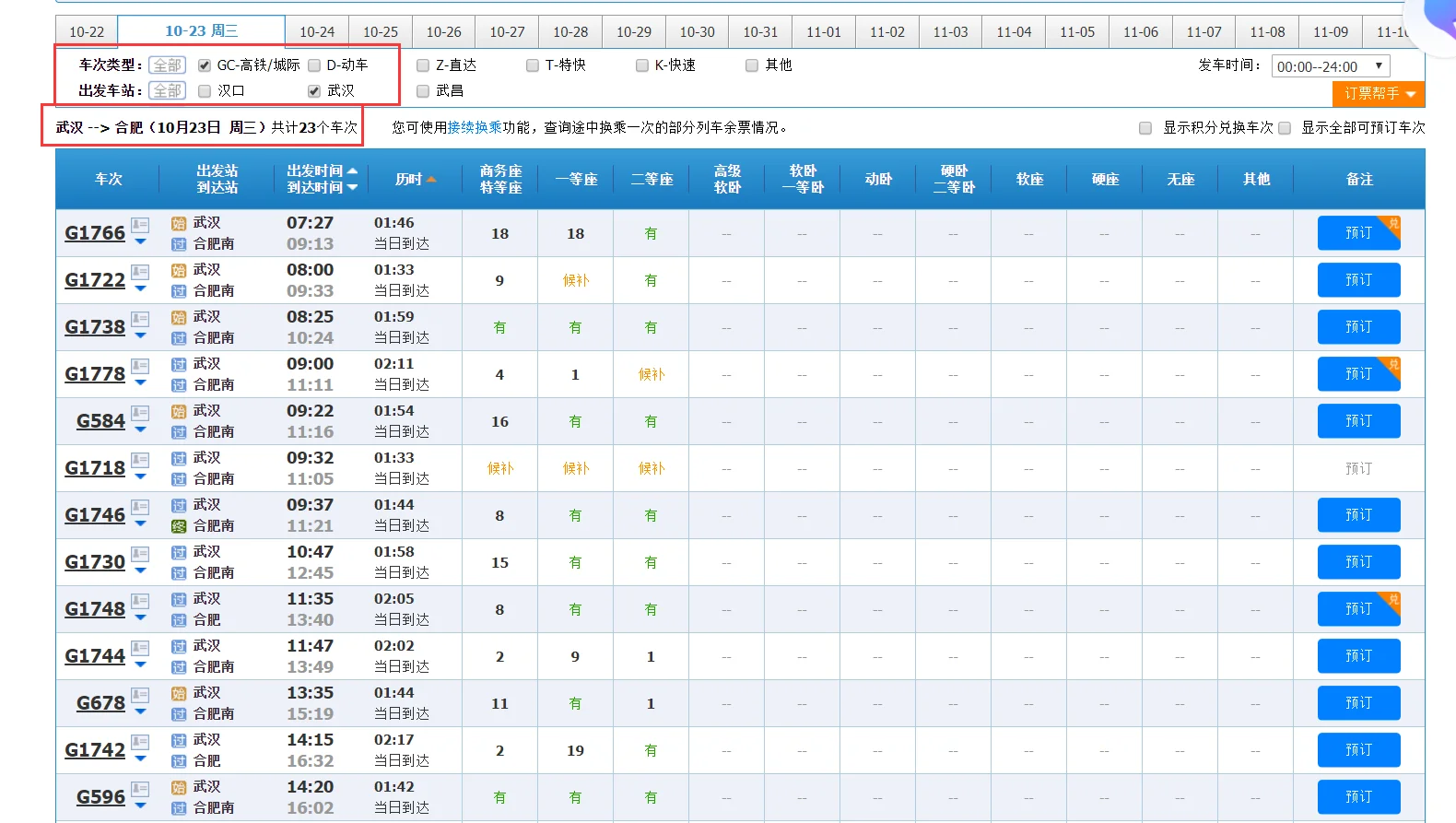Click the down arrow next to 到达时间
The width and height of the screenshot is (1456, 823).
[x=352, y=188]
